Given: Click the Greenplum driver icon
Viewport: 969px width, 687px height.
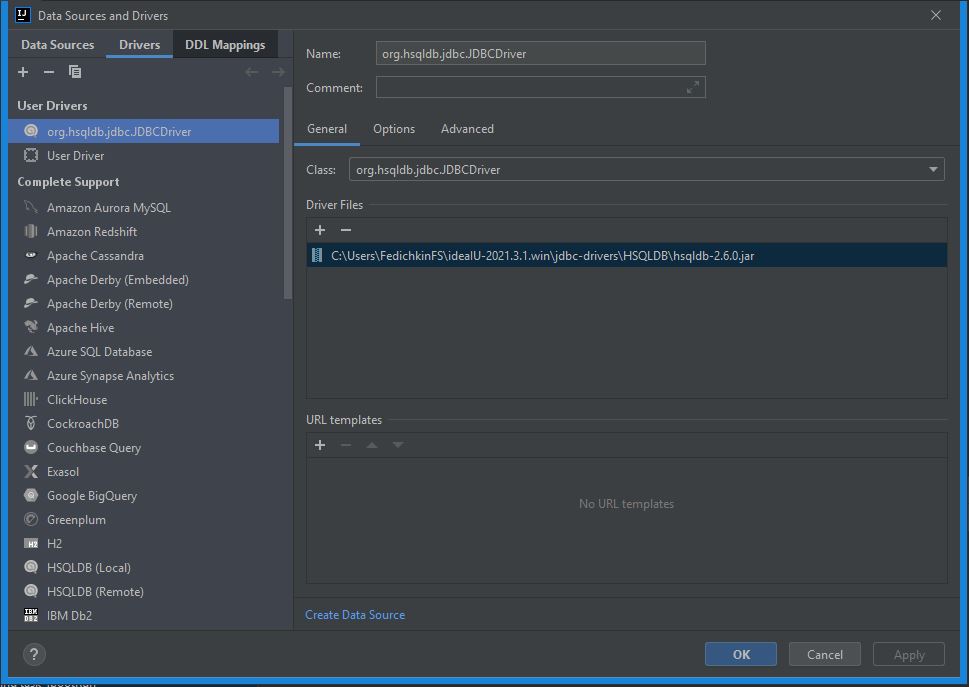Looking at the screenshot, I should click(x=31, y=520).
